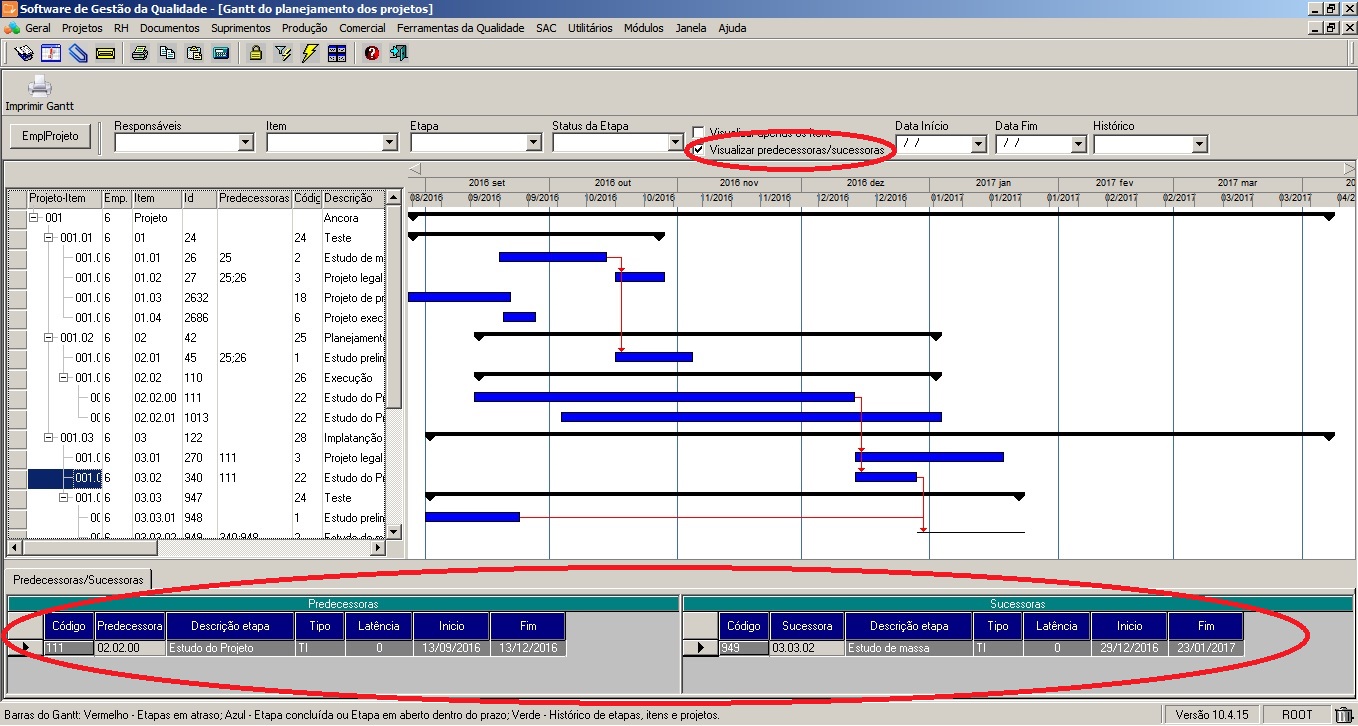Collapse the 02.02 Execução tree node

64,377
